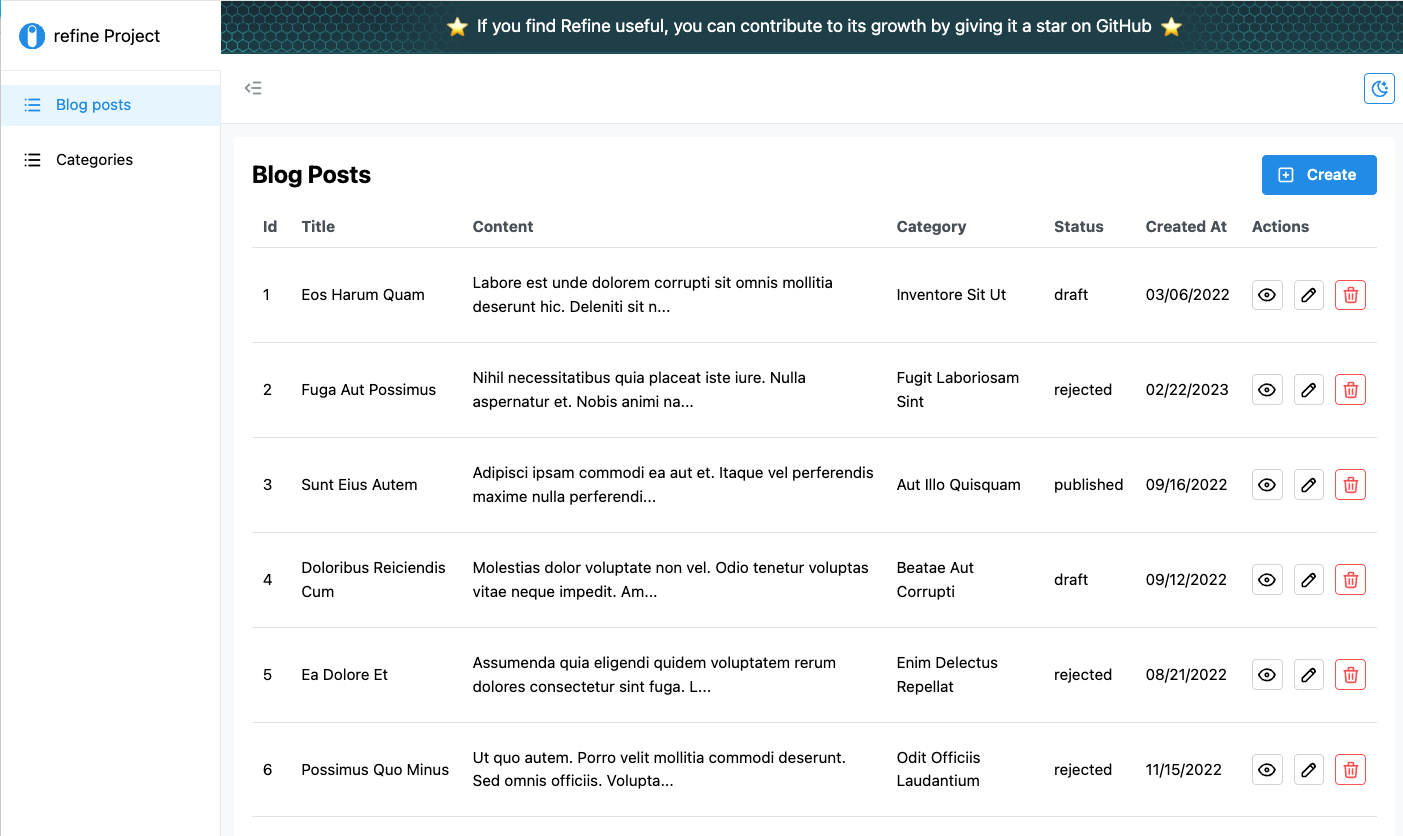Click the edit pencil for Doloribus Reiciendis Cum
The height and width of the screenshot is (836, 1403).
1308,579
